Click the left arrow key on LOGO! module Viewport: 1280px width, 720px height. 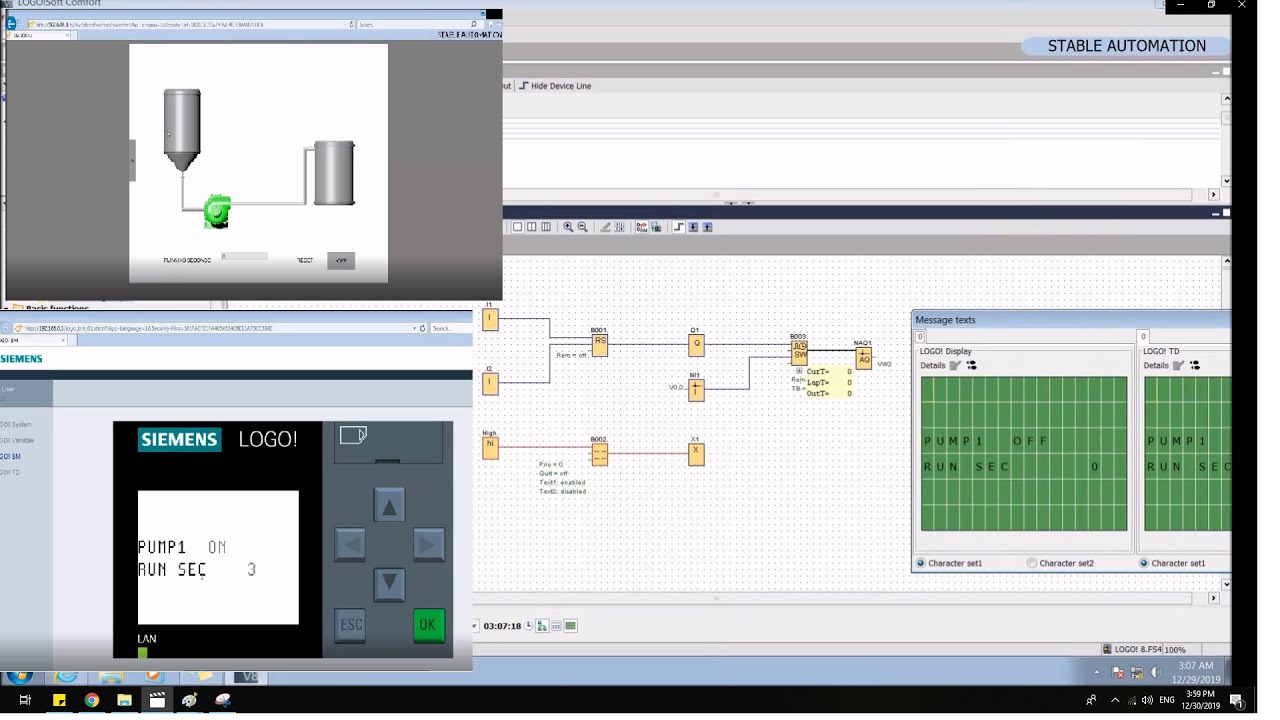pyautogui.click(x=350, y=545)
